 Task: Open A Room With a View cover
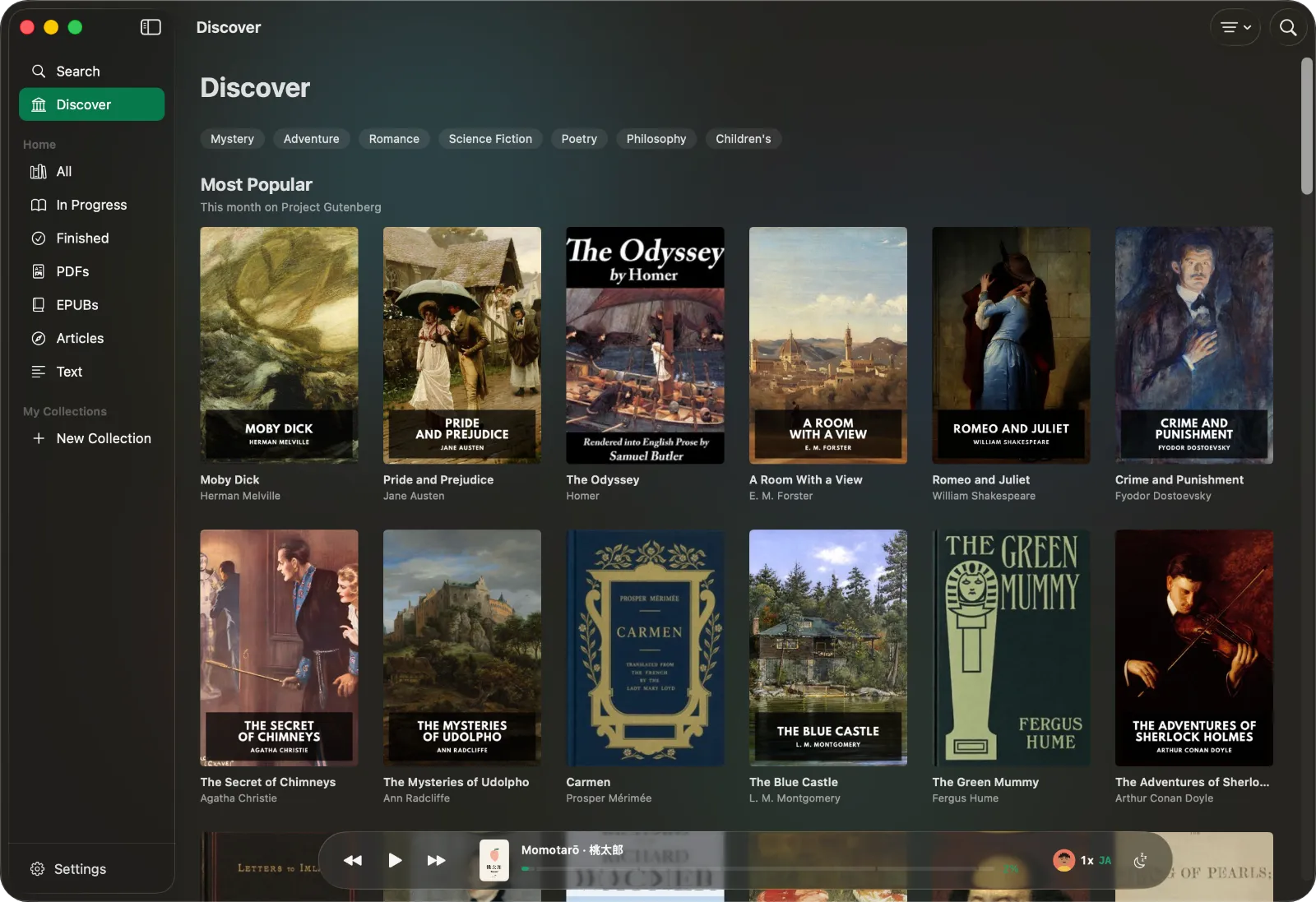click(x=828, y=345)
